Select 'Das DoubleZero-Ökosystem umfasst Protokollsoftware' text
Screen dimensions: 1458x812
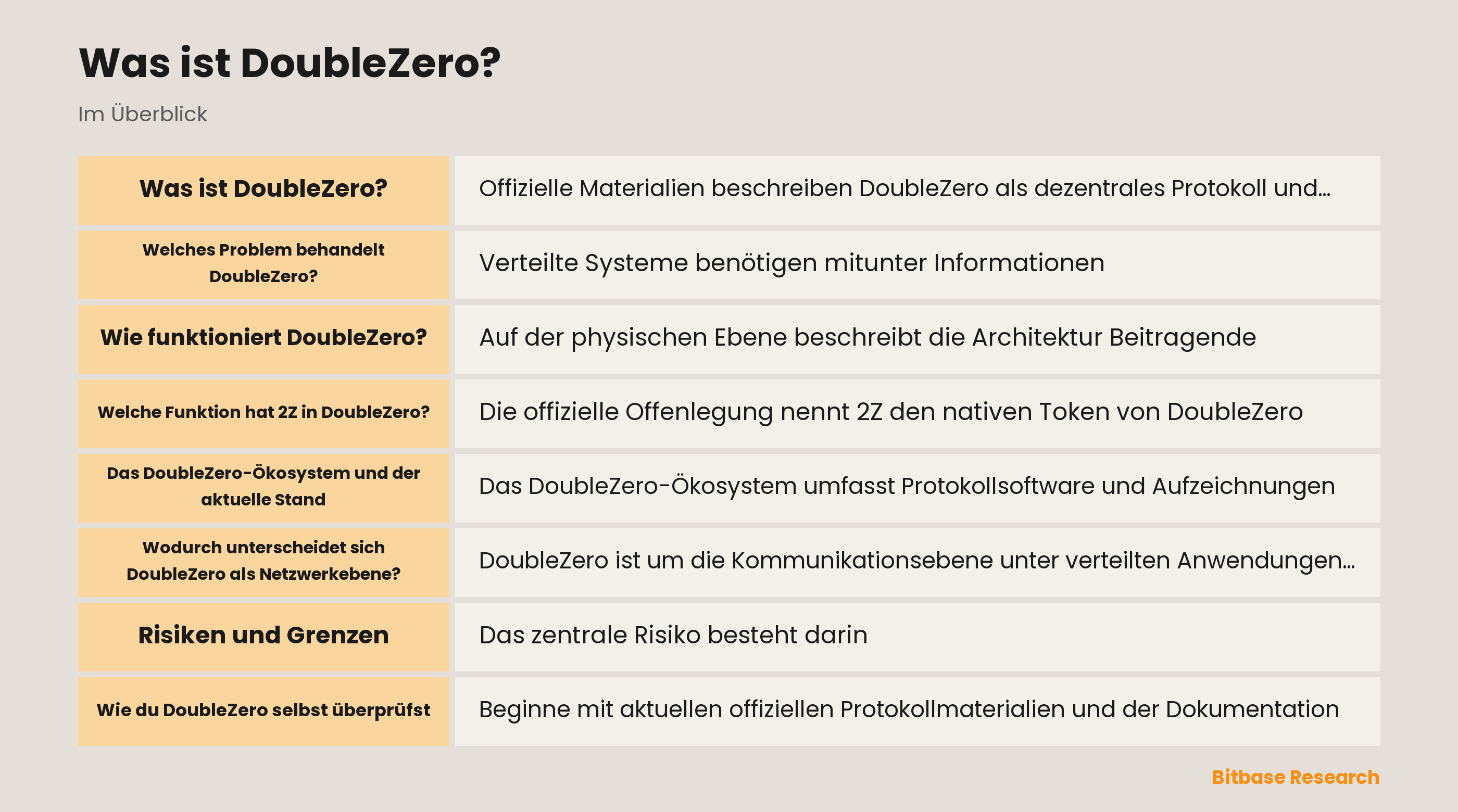pos(787,486)
